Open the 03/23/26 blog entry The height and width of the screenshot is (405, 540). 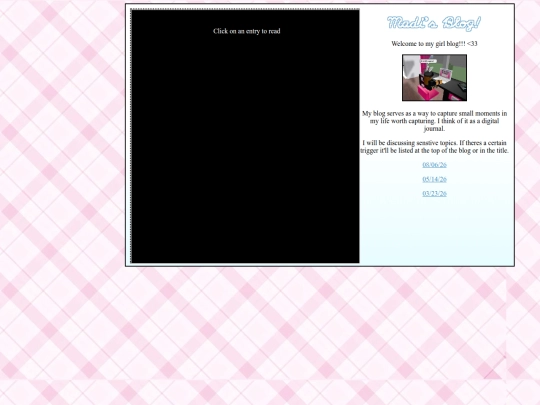pyautogui.click(x=434, y=194)
